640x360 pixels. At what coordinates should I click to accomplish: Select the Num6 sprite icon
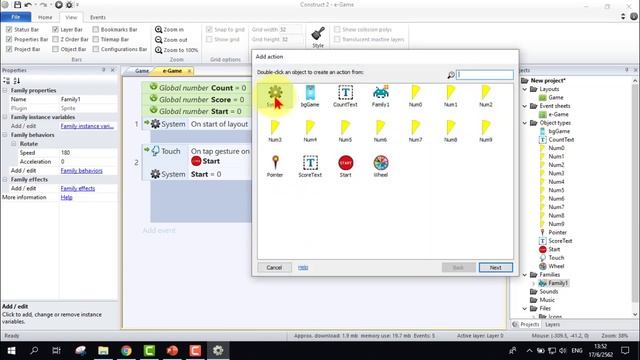[380, 131]
